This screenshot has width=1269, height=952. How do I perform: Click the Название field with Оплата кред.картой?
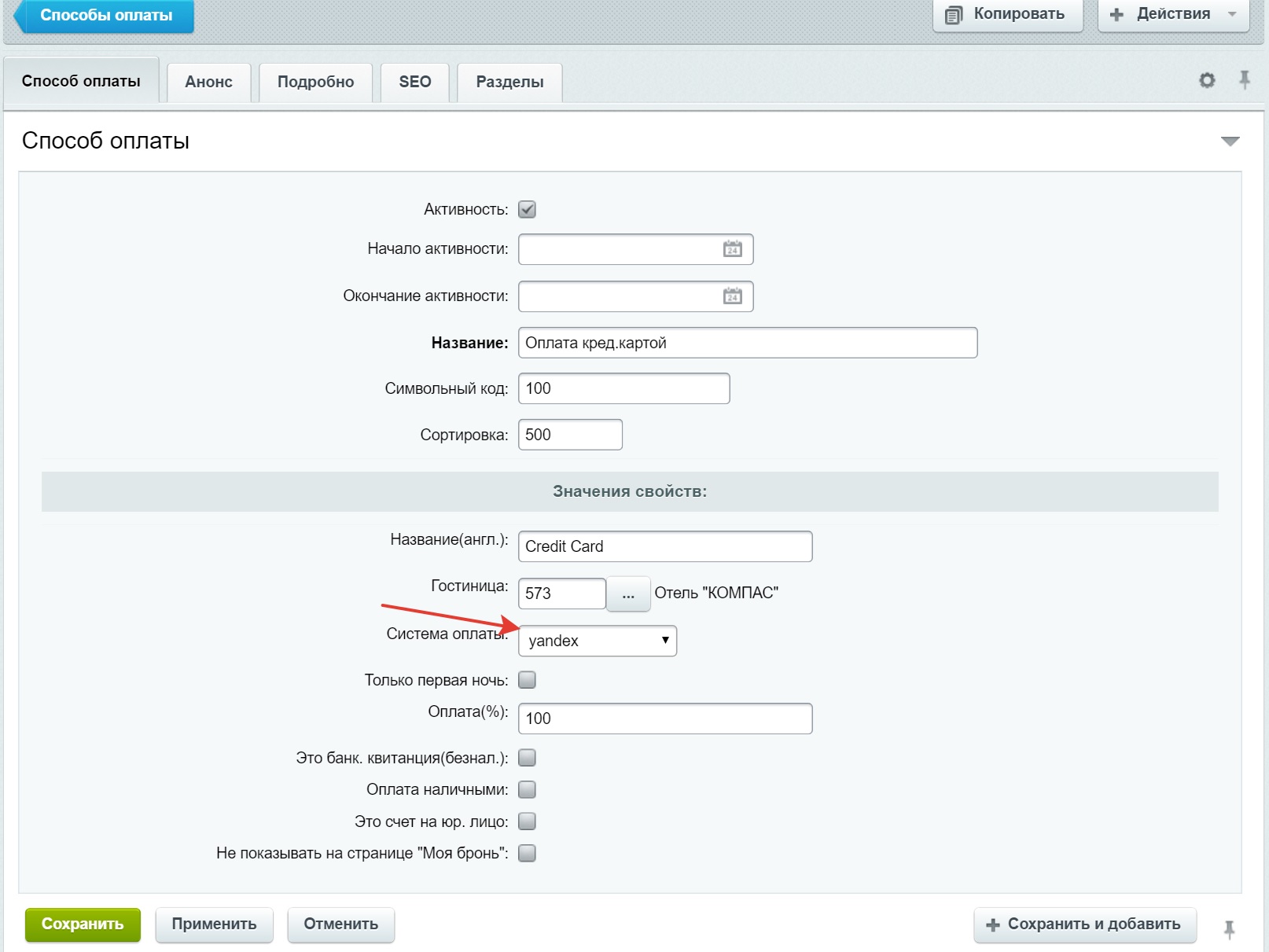(748, 343)
